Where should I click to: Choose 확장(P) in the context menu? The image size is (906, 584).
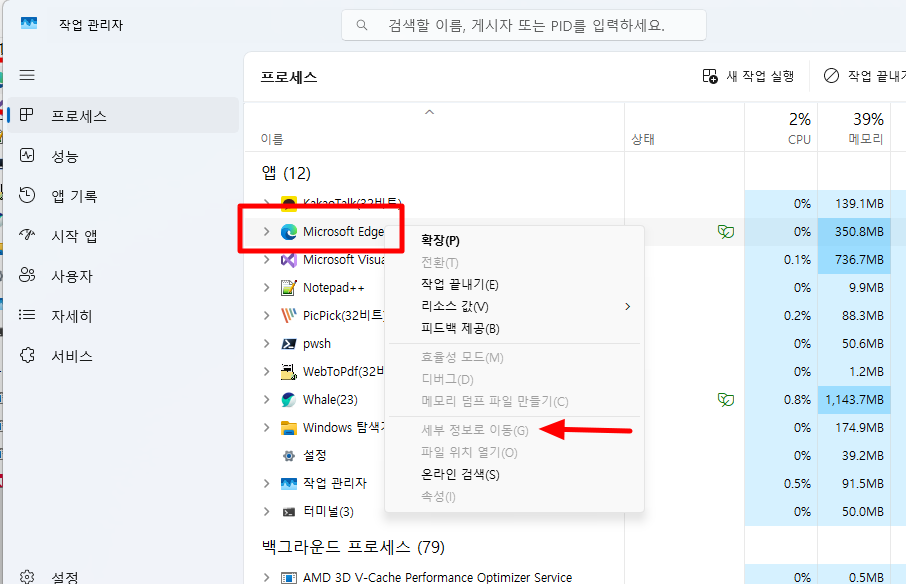pos(514,240)
